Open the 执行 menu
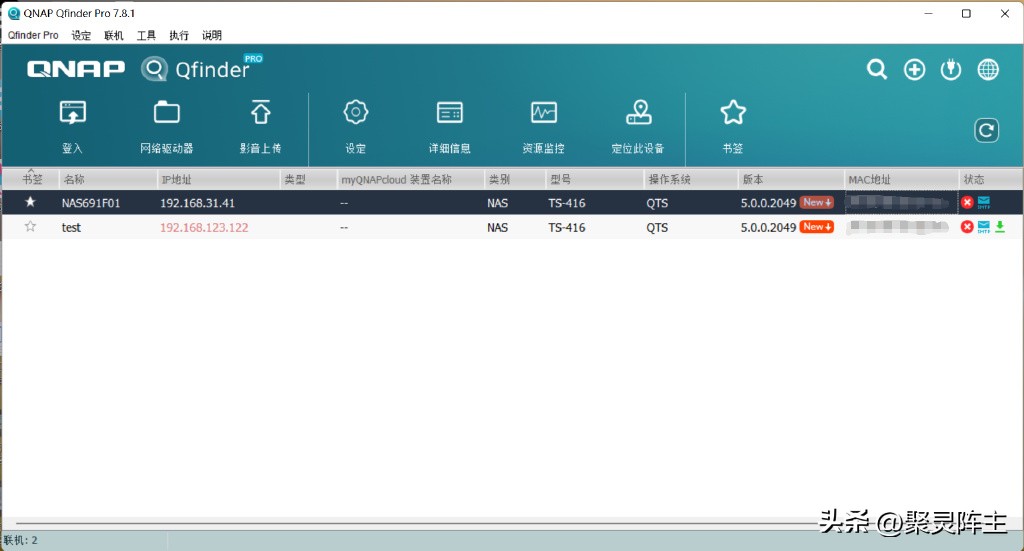1024x551 pixels. coord(179,35)
